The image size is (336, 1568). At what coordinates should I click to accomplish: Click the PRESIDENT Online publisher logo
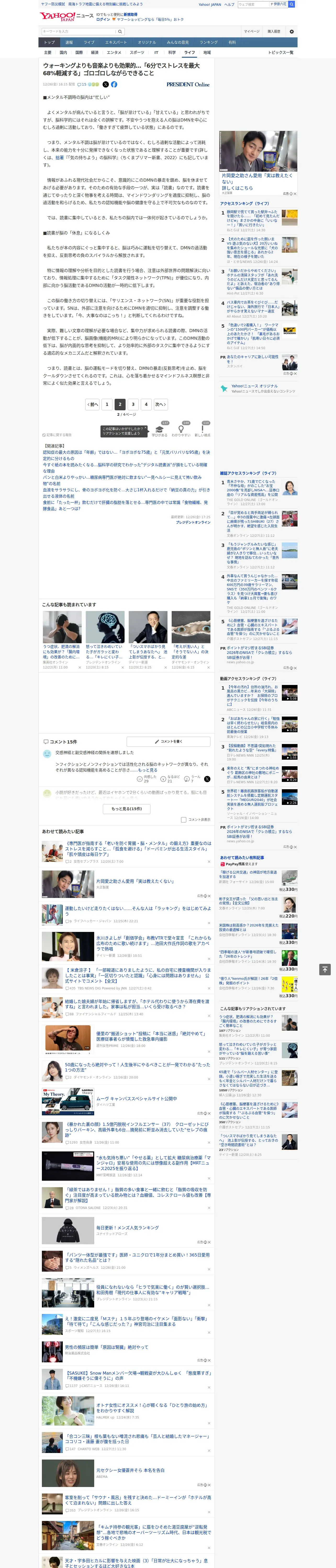point(188,85)
